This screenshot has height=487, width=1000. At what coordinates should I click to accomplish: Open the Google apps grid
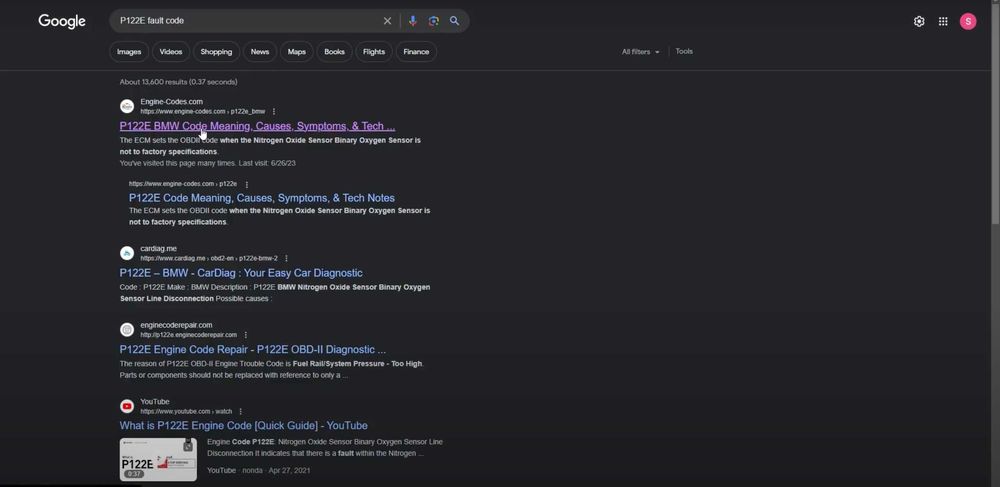[x=943, y=21]
